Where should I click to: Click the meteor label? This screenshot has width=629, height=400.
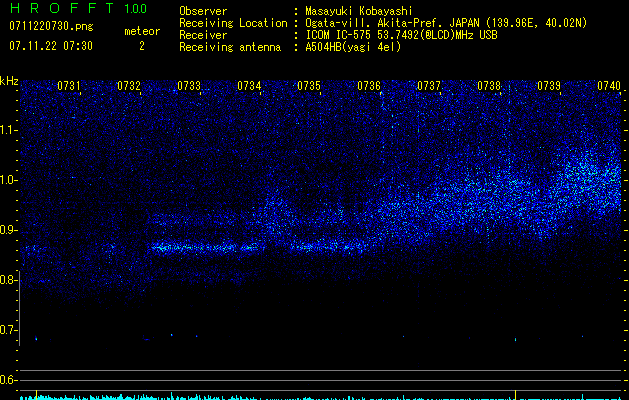pyautogui.click(x=142, y=31)
